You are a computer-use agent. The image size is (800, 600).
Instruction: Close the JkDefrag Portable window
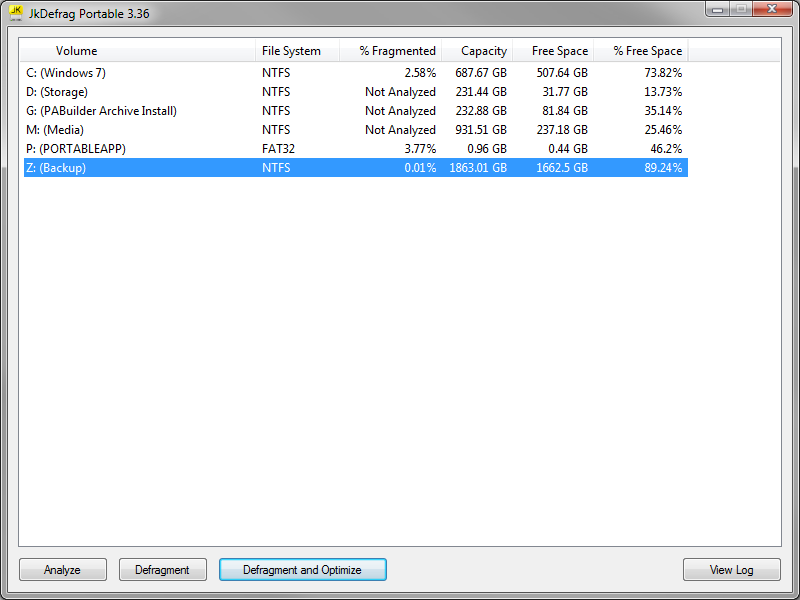pyautogui.click(x=770, y=8)
